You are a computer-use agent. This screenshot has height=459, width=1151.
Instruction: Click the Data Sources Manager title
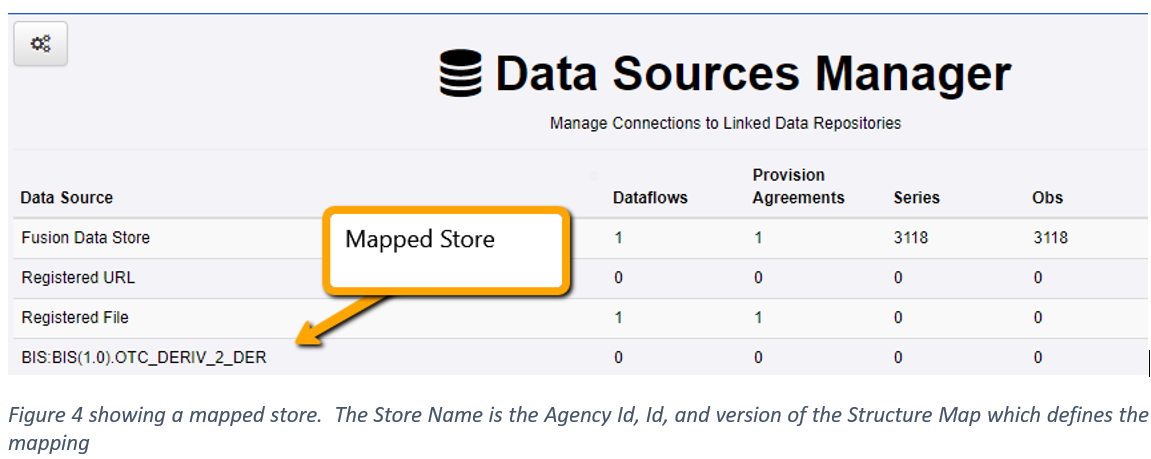[753, 75]
